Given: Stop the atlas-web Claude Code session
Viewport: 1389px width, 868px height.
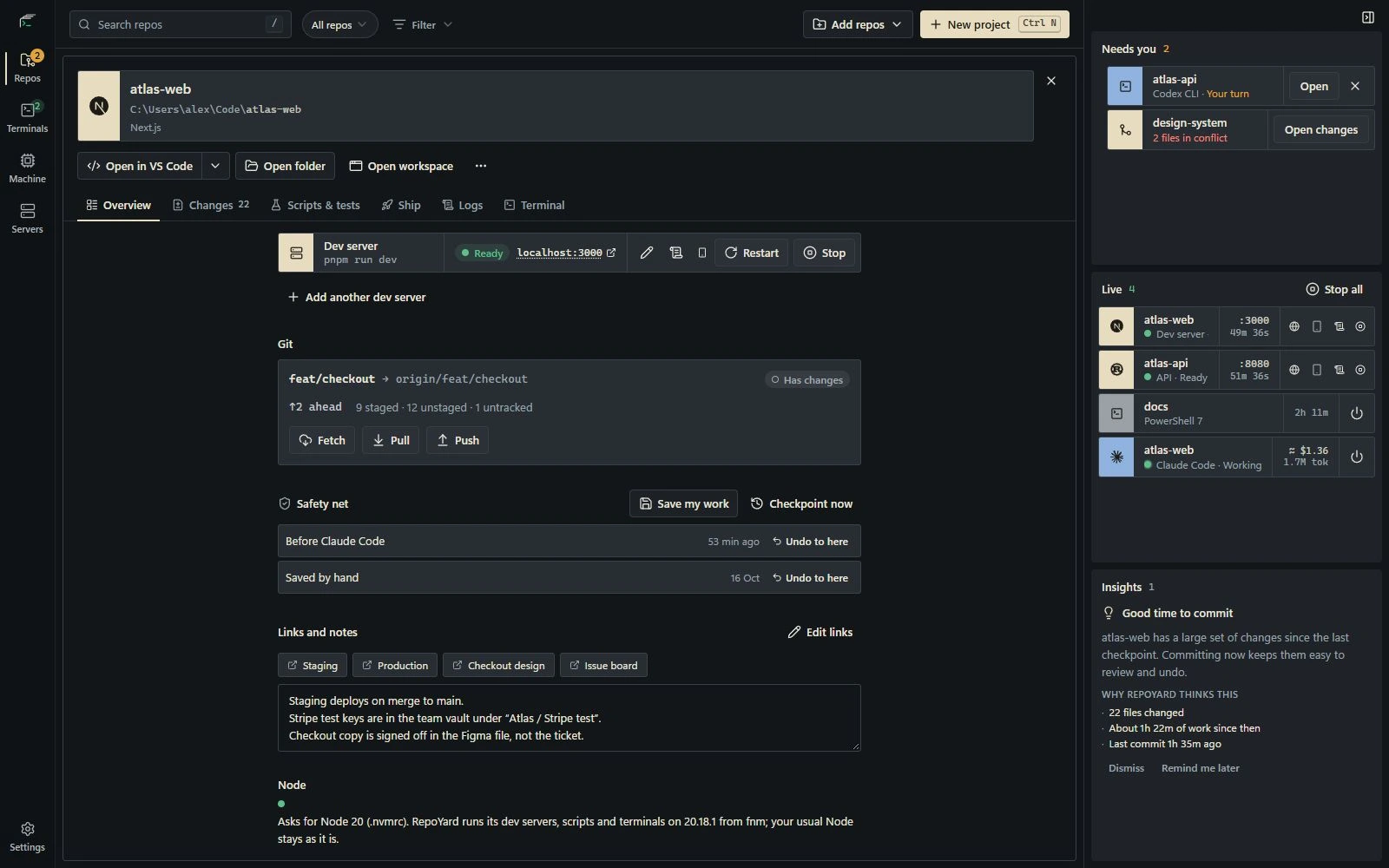Looking at the screenshot, I should (x=1357, y=457).
